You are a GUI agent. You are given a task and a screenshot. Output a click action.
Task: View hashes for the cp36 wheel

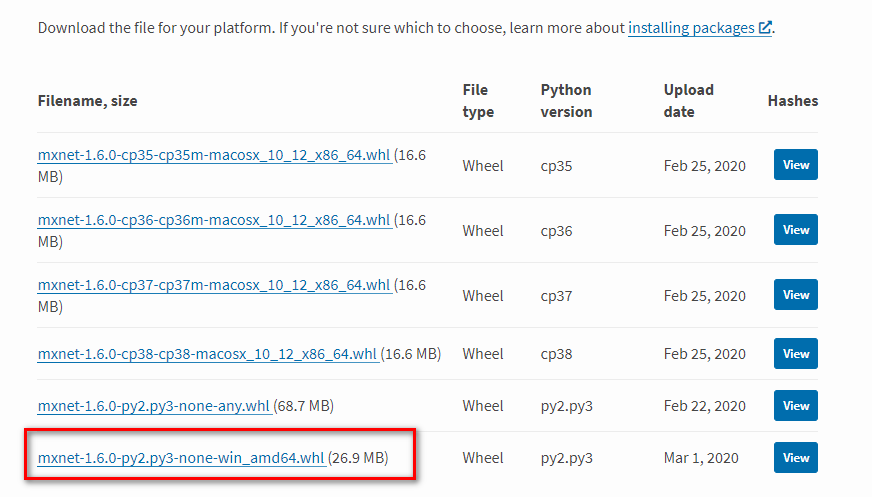tap(796, 230)
